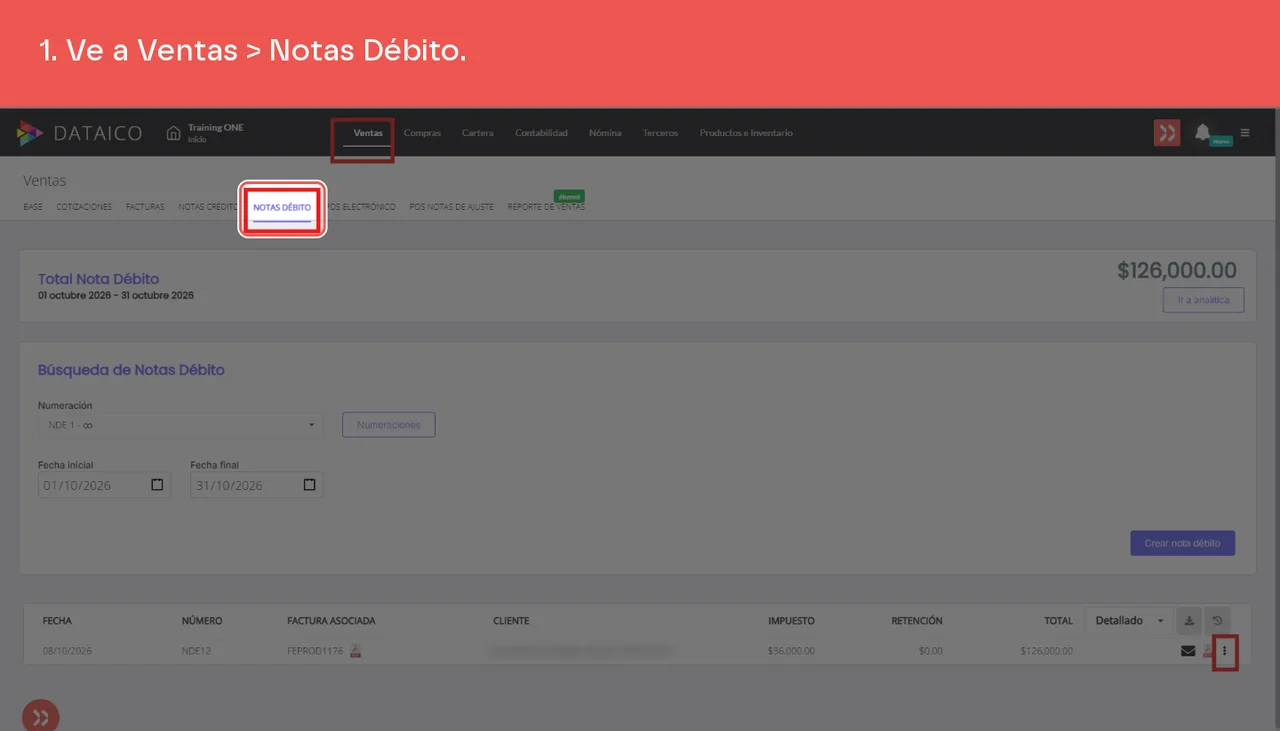The height and width of the screenshot is (731, 1280).
Task: Expand the Numeración dropdown NDE 1
Action: tap(180, 425)
